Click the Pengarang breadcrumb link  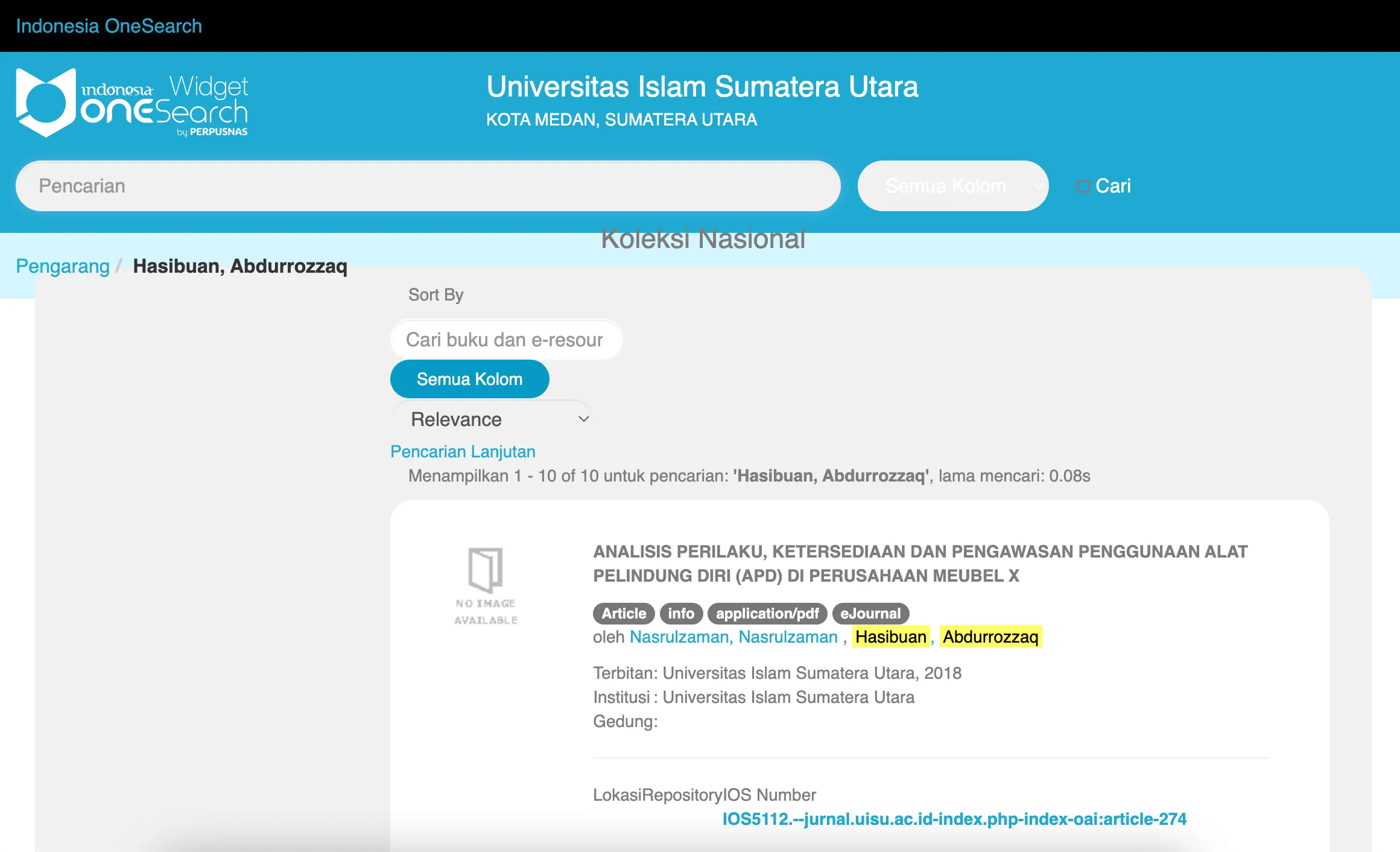pyautogui.click(x=63, y=266)
